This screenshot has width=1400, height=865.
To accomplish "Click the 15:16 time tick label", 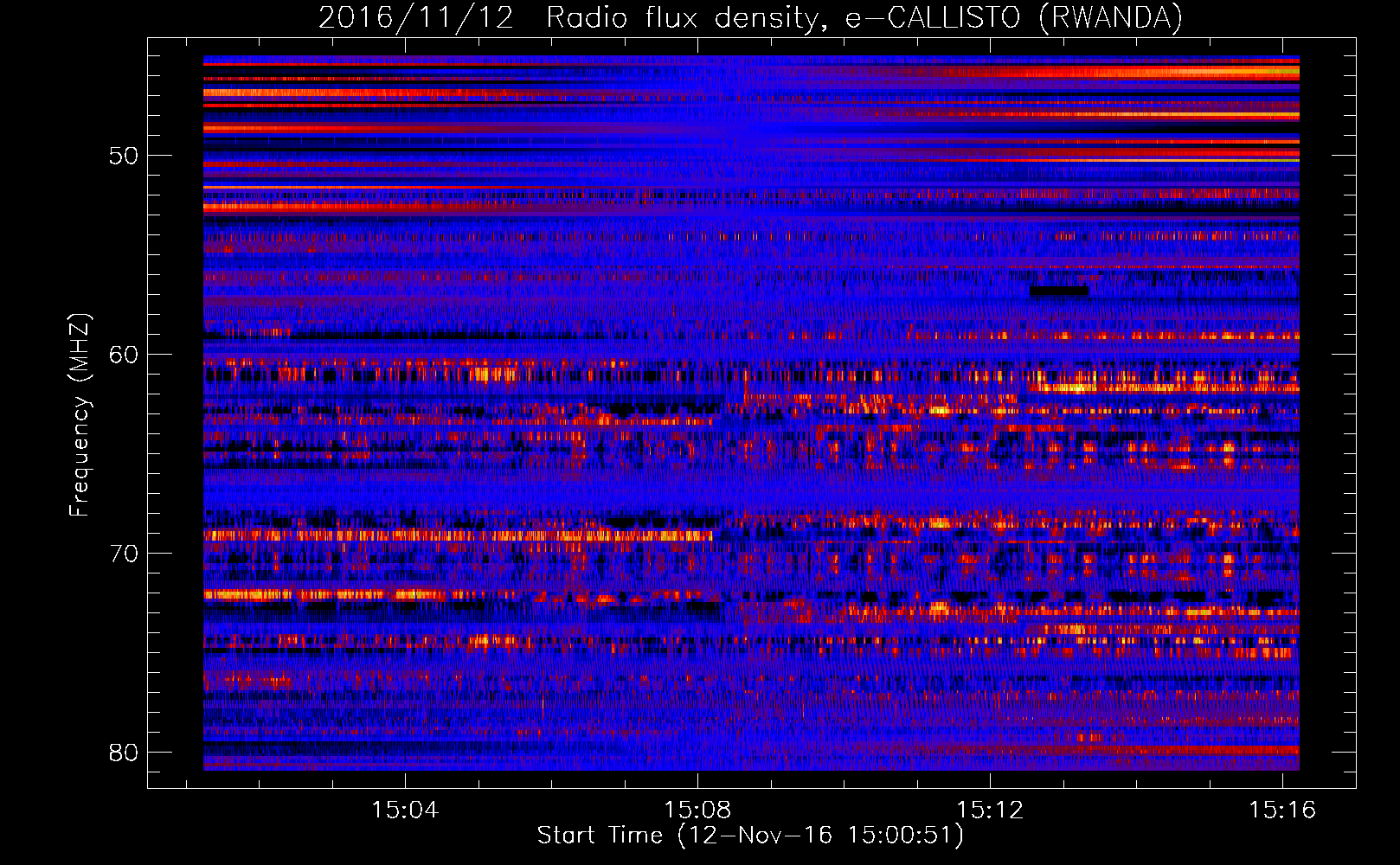I will click(x=1281, y=811).
